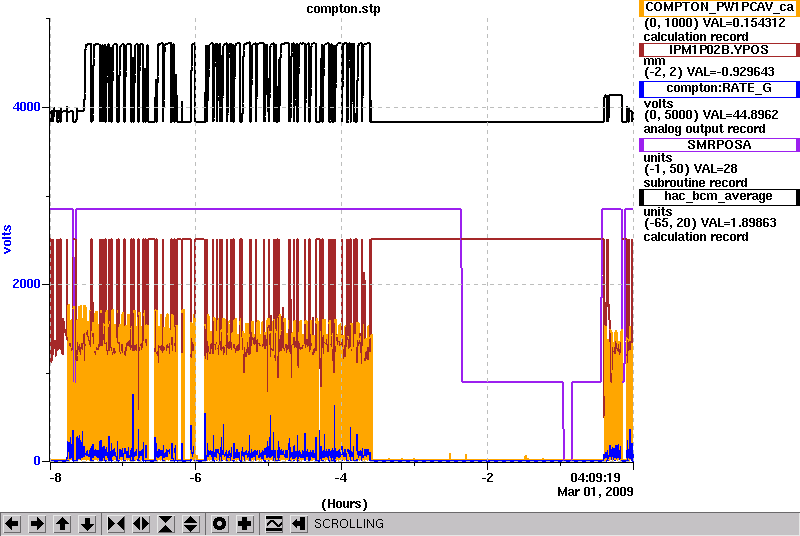Viewport: 800px width, 536px height.
Task: Expand the time axis with outward-facing triangles icon
Action: (141, 524)
